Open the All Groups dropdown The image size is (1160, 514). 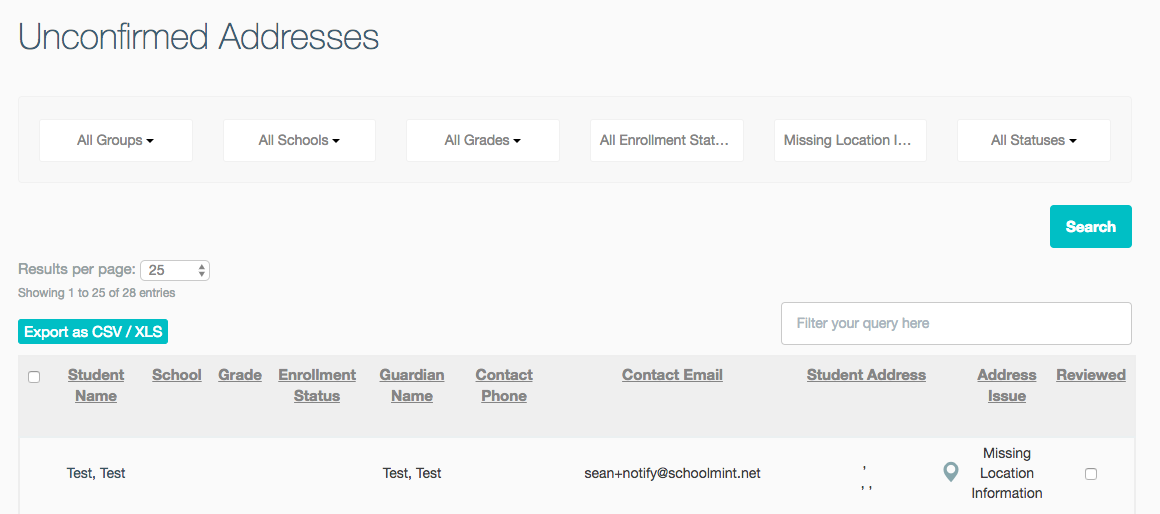(115, 141)
